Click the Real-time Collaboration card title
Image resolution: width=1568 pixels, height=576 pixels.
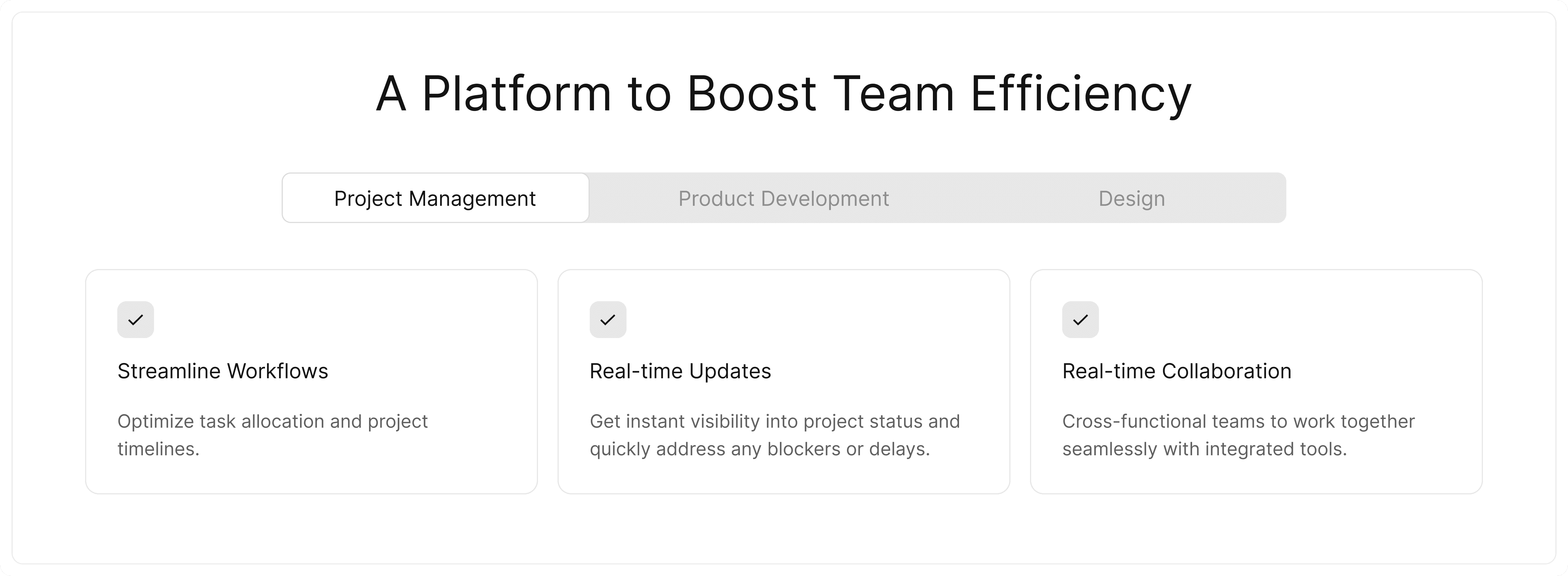tap(1176, 371)
